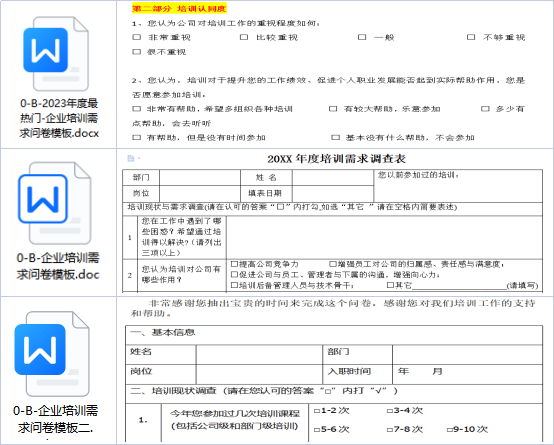
Task: Tick 有帮助，但是没有时间参加 checkbox
Action: (x=136, y=137)
